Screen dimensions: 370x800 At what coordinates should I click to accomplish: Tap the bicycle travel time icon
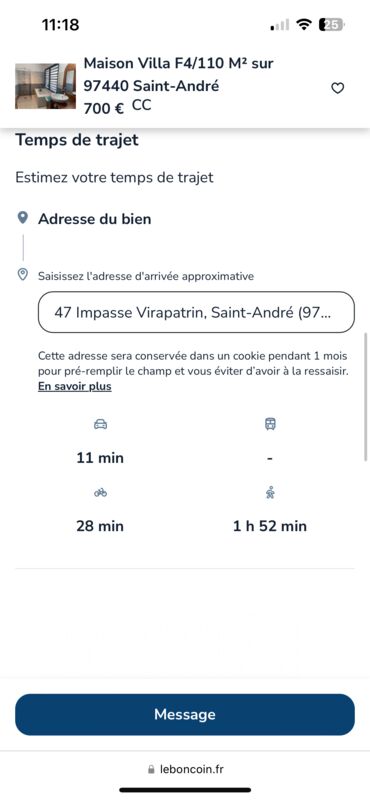101,493
